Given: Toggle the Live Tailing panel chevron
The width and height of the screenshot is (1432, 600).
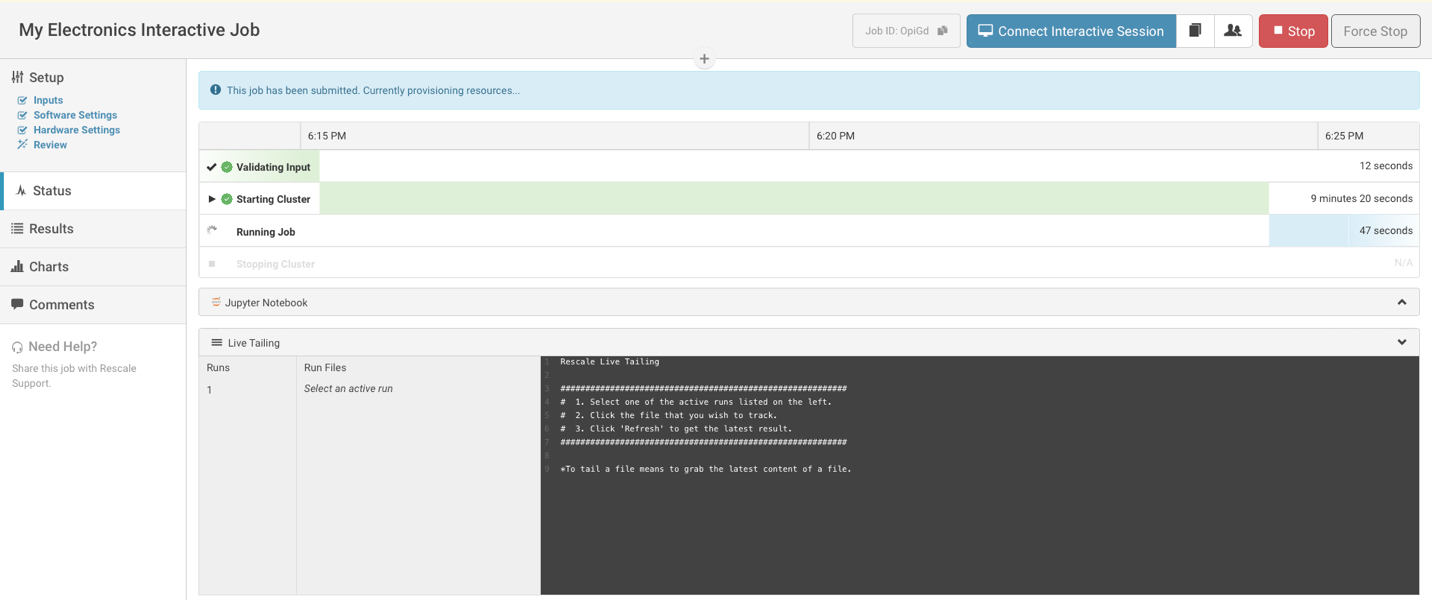Looking at the screenshot, I should pyautogui.click(x=1401, y=343).
